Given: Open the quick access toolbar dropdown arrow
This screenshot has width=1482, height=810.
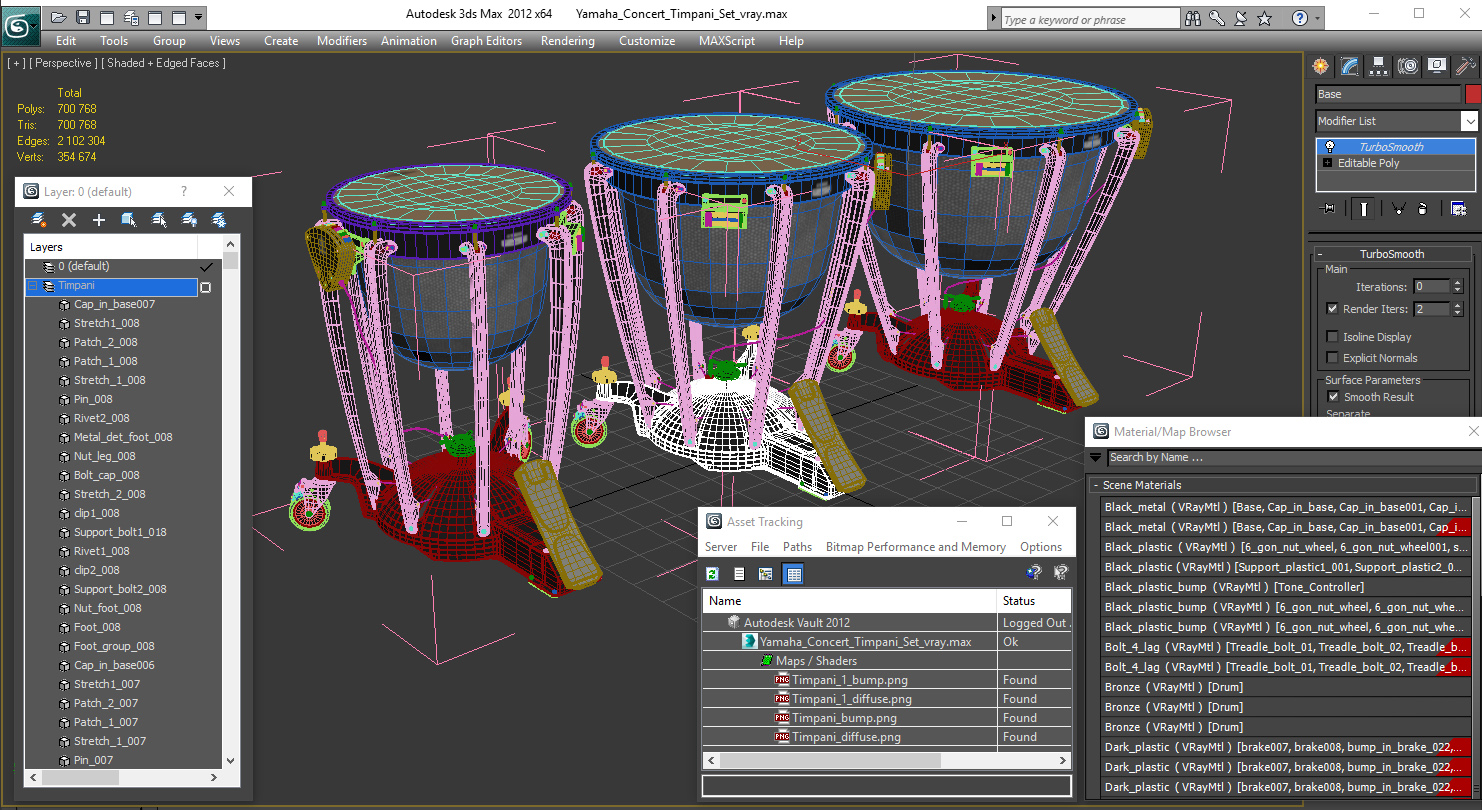Looking at the screenshot, I should click(x=199, y=17).
